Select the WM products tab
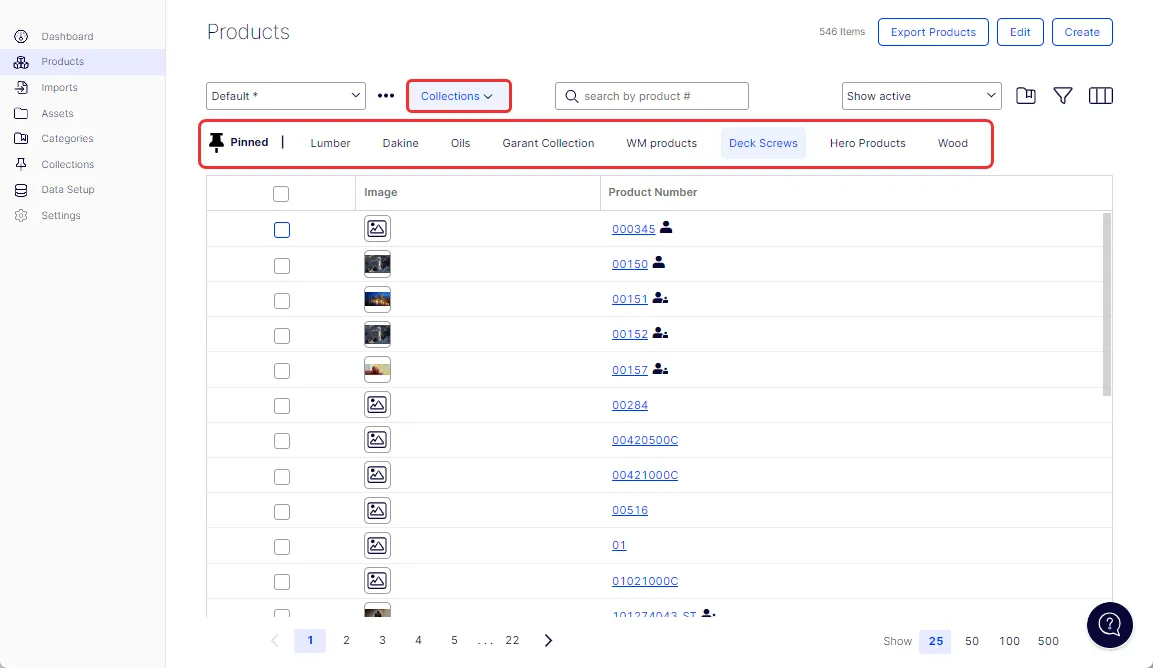 (662, 143)
